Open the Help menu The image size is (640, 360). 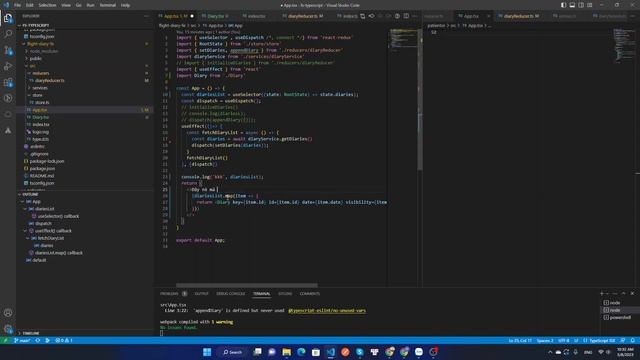point(125,5)
